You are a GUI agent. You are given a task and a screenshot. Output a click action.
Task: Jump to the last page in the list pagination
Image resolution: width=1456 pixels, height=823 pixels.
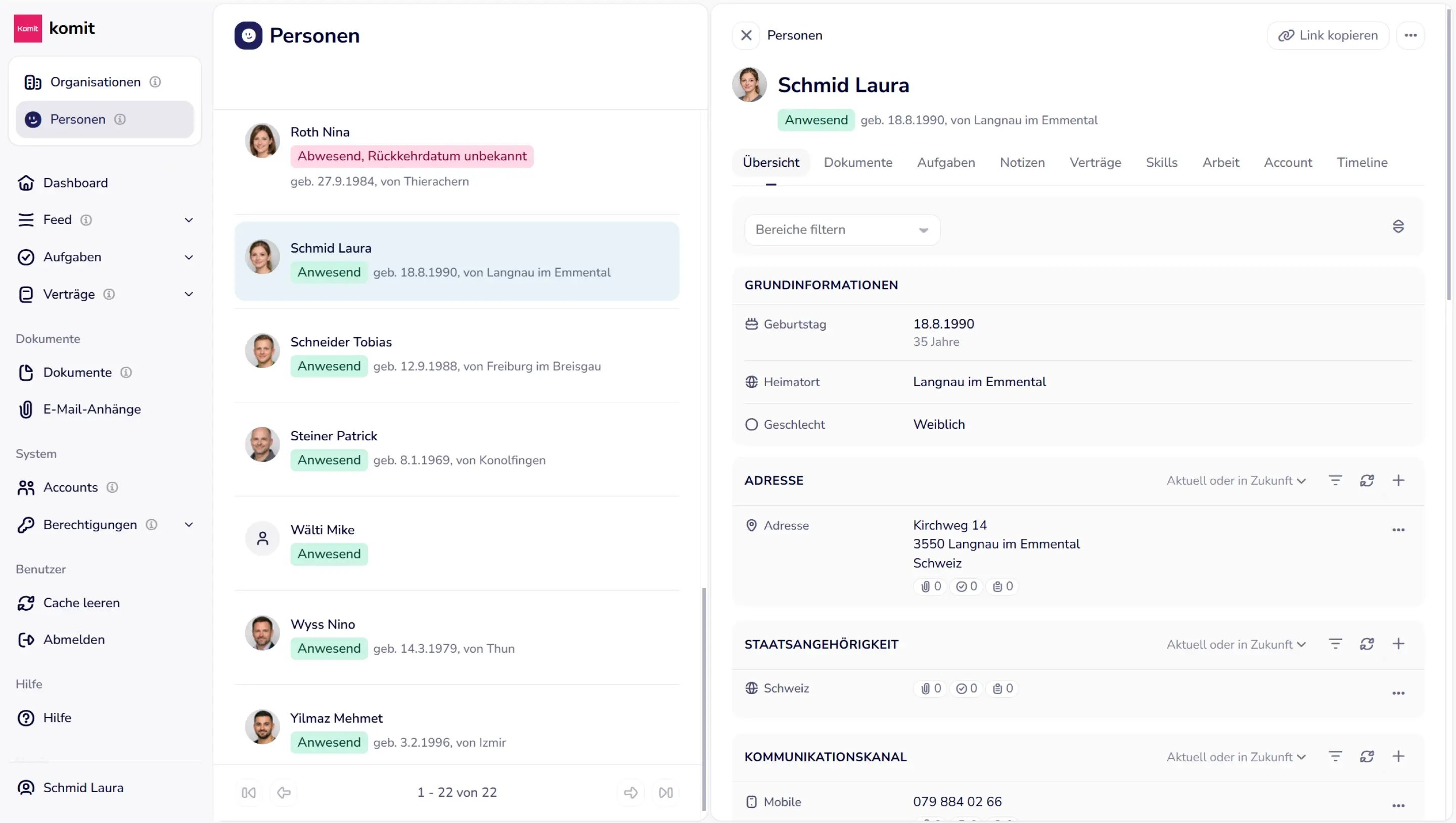666,793
